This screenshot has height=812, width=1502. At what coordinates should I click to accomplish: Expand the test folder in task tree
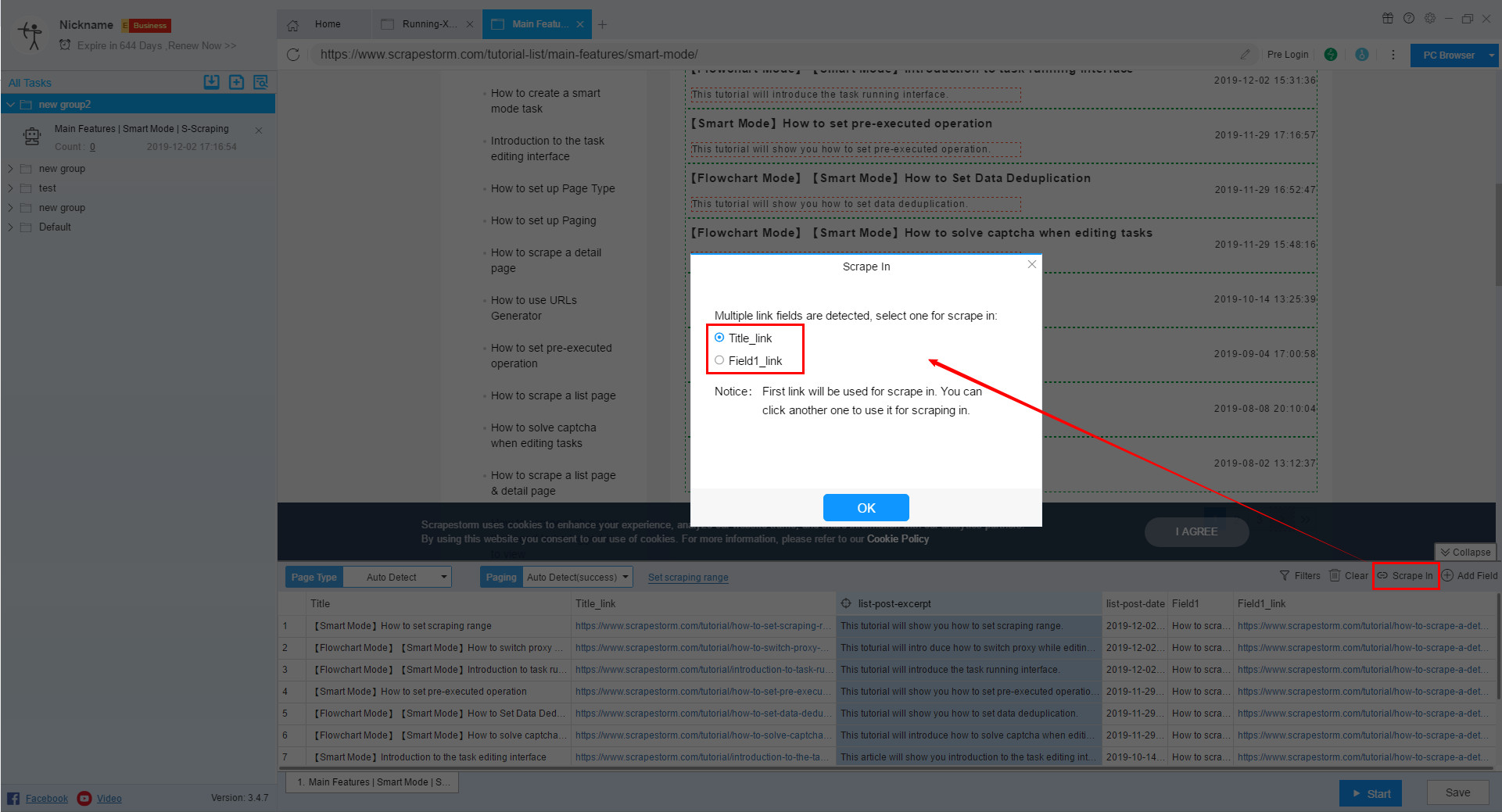[x=10, y=188]
